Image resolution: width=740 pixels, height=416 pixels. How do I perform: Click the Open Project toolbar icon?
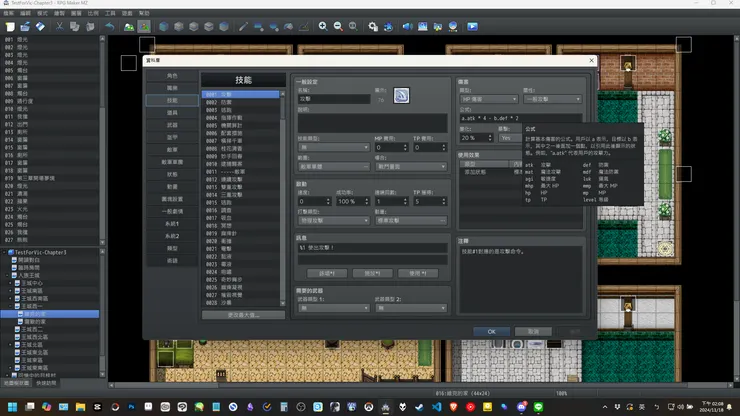pyautogui.click(x=25, y=26)
